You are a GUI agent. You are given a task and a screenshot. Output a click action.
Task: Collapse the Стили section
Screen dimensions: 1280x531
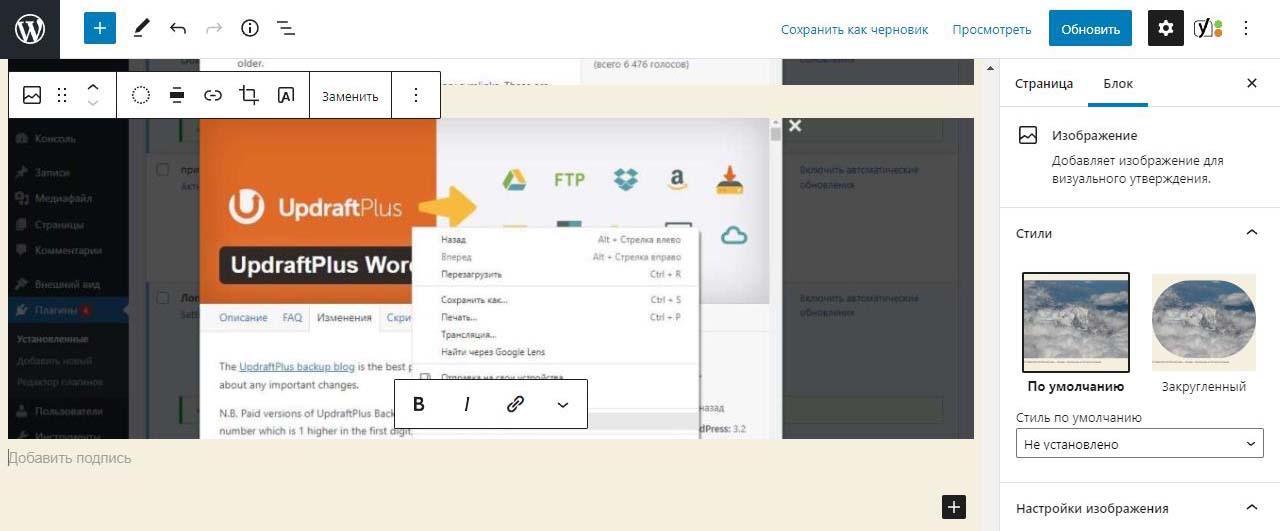(x=1251, y=233)
